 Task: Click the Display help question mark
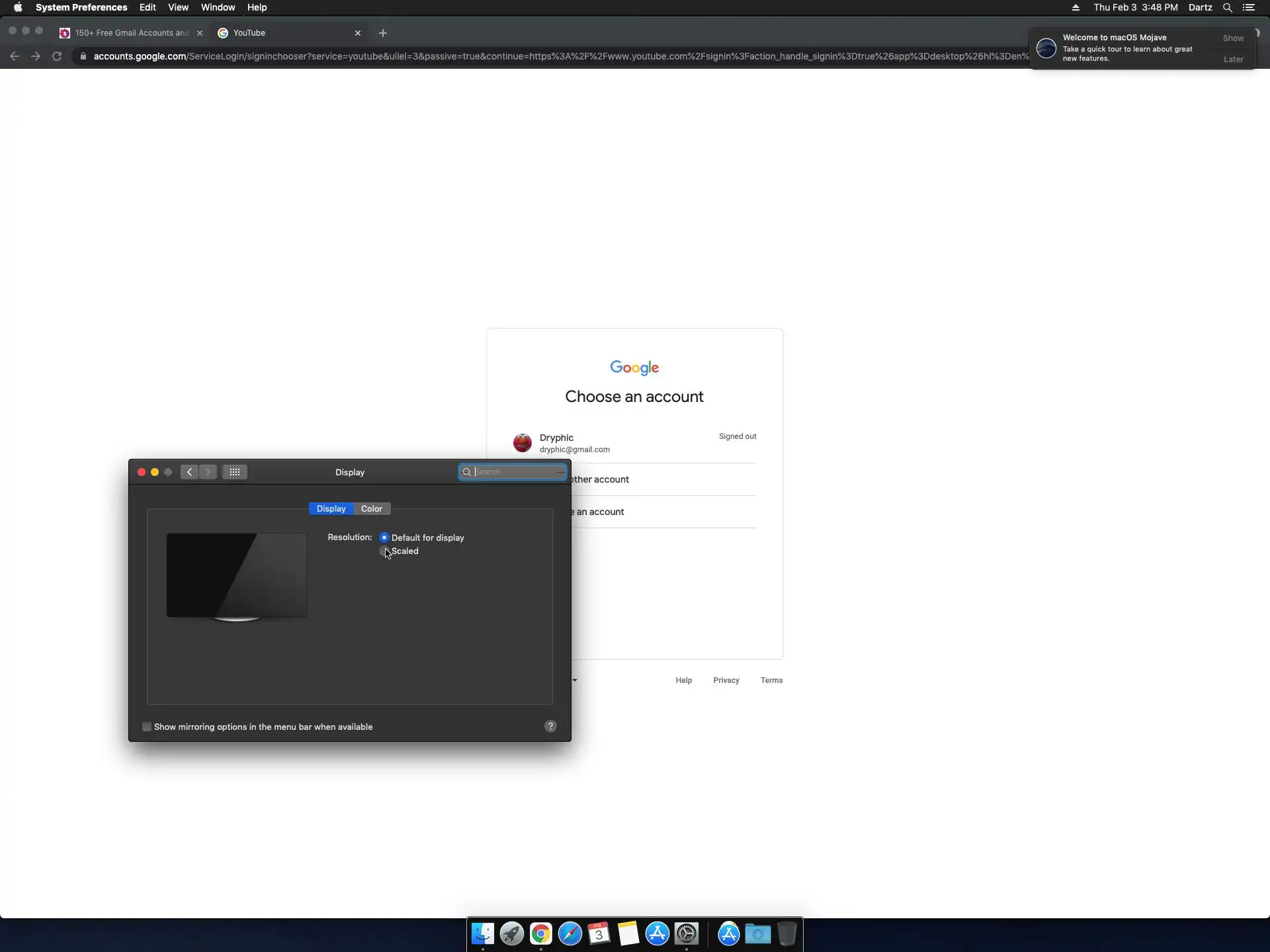(x=550, y=727)
